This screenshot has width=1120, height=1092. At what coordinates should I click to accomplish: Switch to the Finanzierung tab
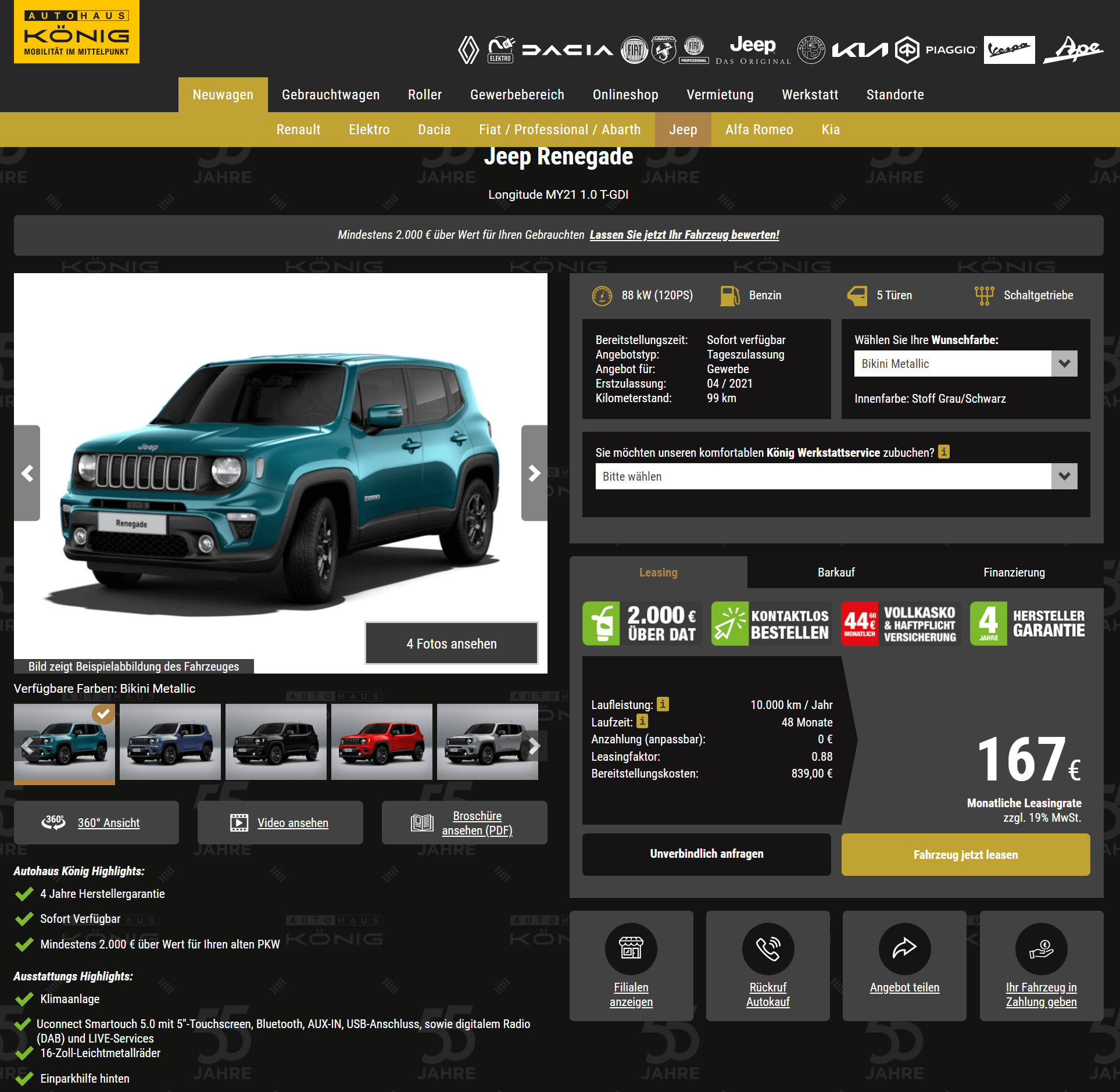click(1014, 572)
